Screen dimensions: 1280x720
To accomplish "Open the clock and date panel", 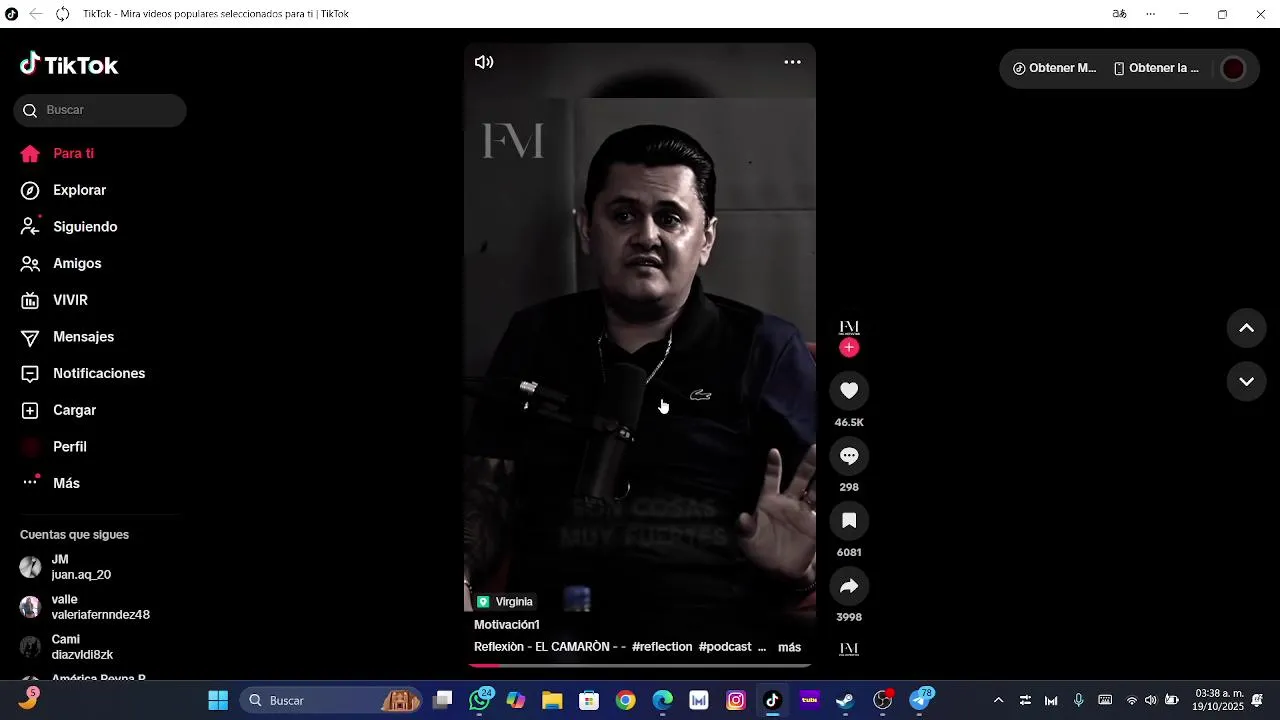I will (x=1219, y=700).
